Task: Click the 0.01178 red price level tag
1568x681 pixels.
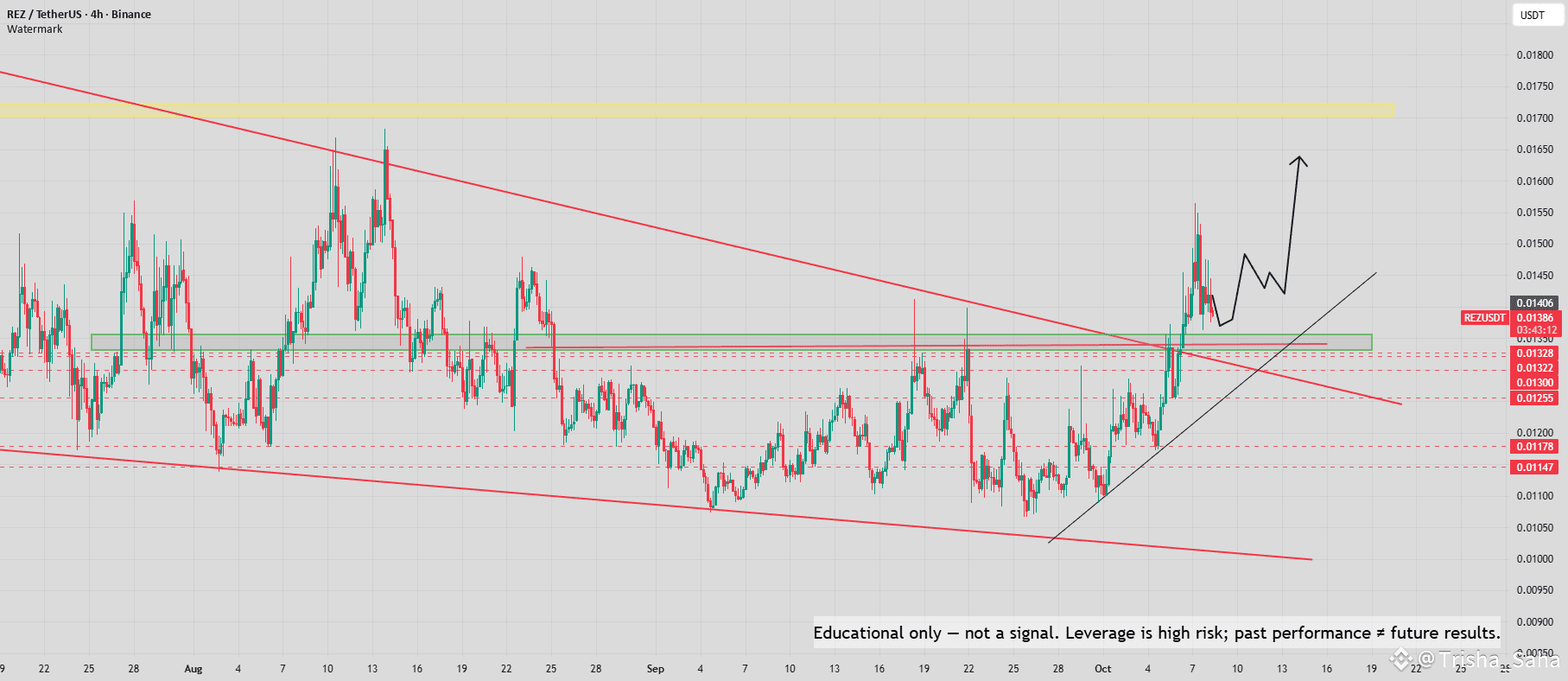Action: [1535, 447]
